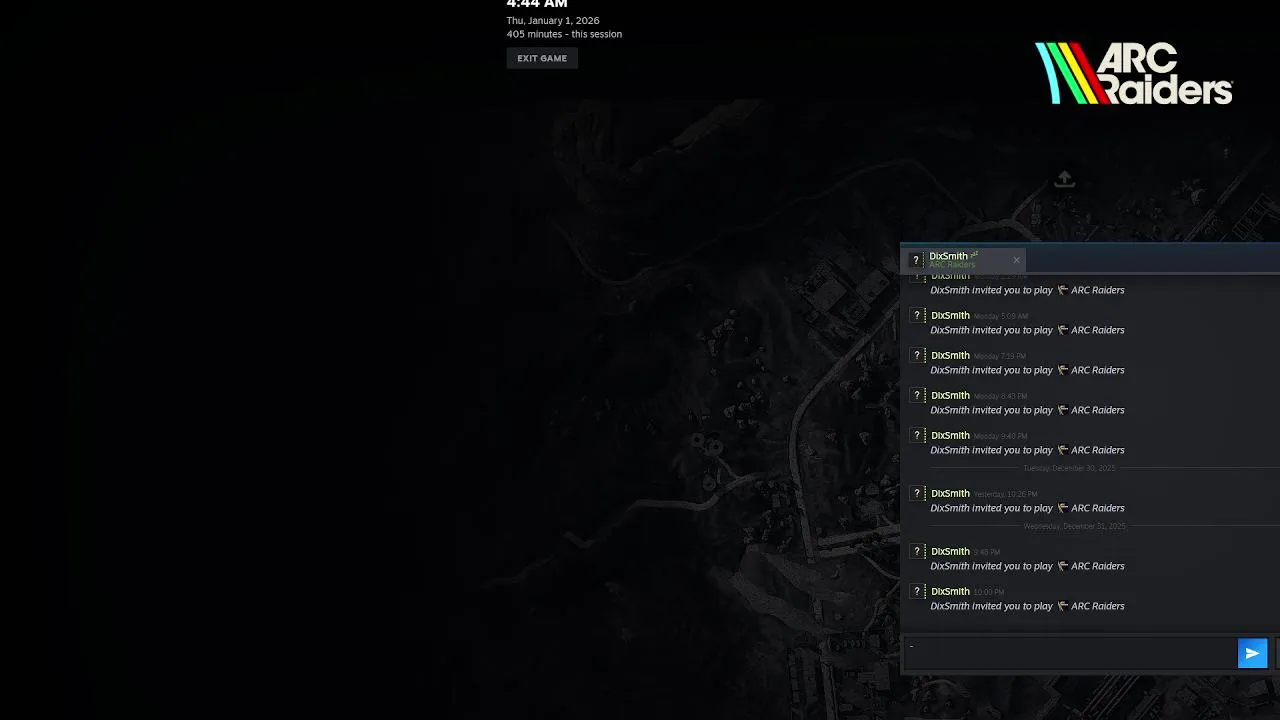Image resolution: width=1280 pixels, height=720 pixels.
Task: Click the ARC Raiders game icon in the Monday 7:19 PM invite
Action: point(1063,370)
